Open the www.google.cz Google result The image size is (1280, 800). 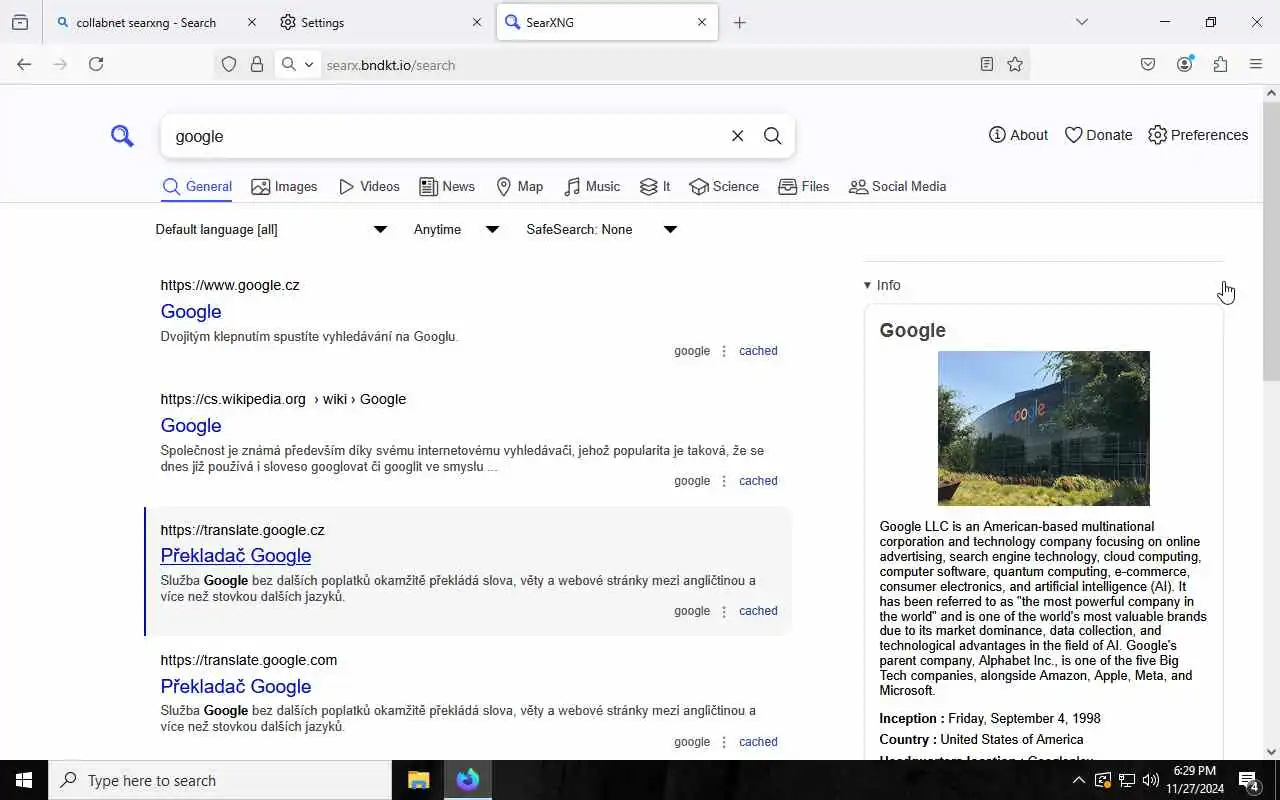click(x=191, y=311)
